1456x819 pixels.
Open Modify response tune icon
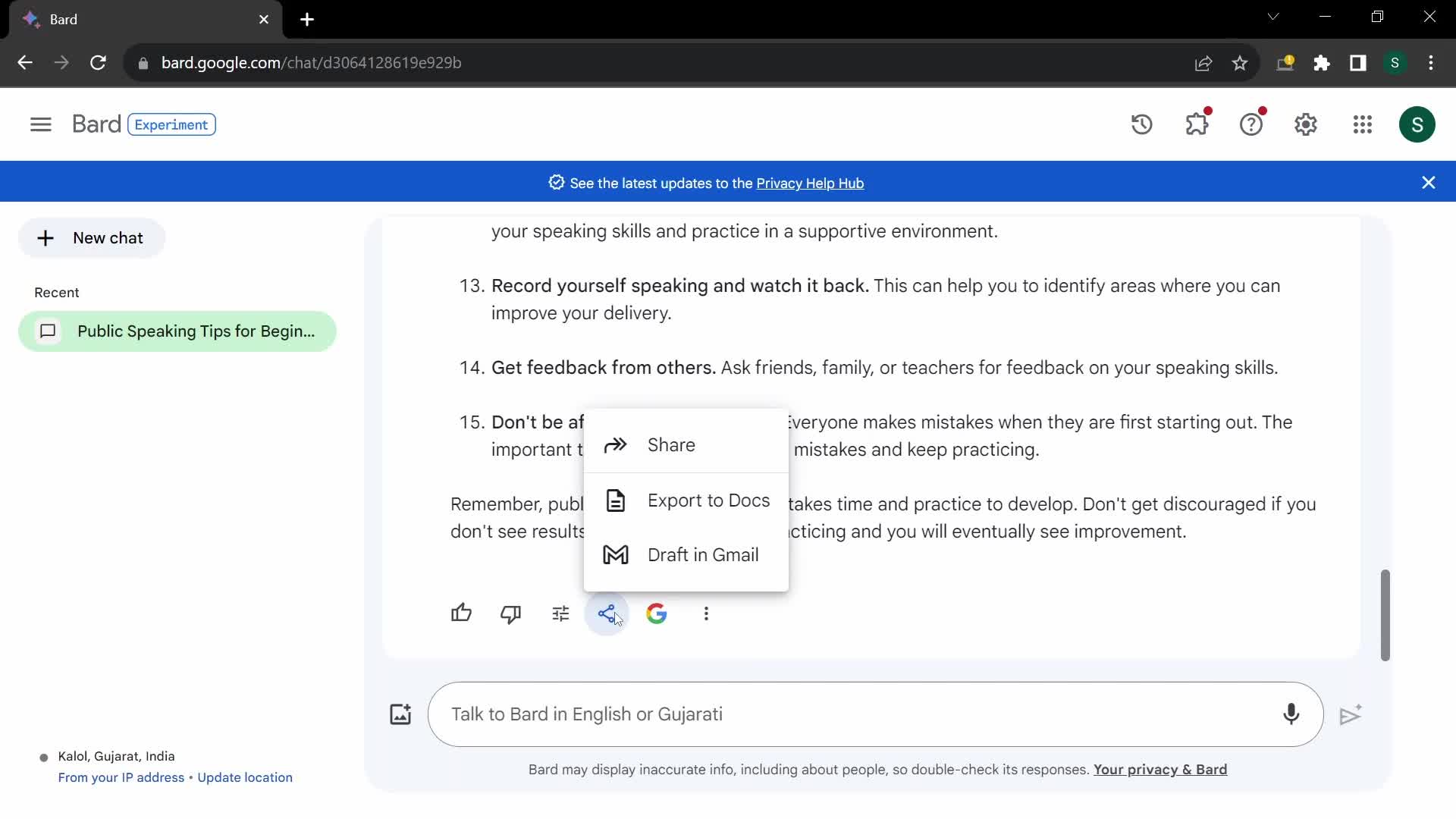(560, 613)
